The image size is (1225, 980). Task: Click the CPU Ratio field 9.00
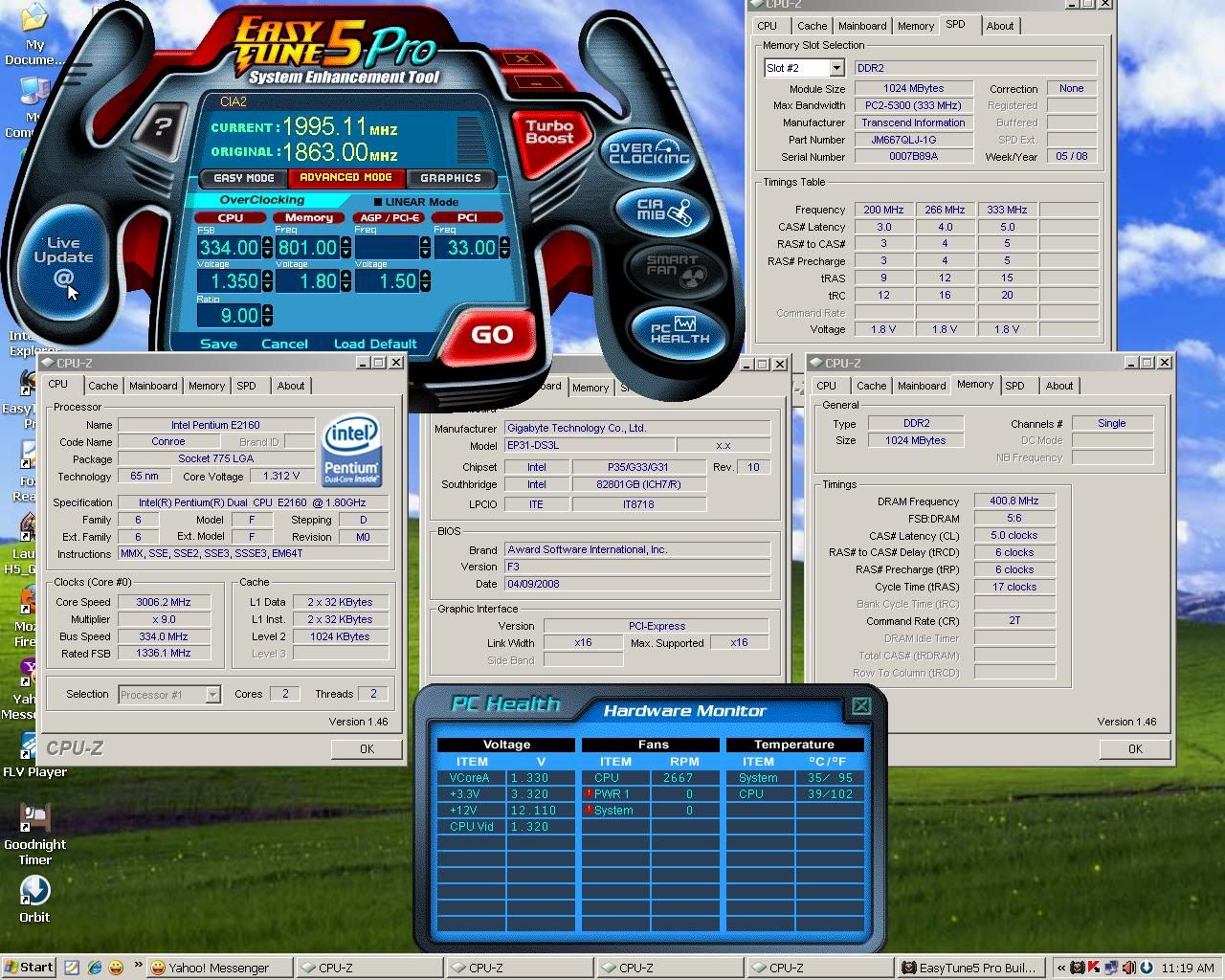(x=228, y=315)
